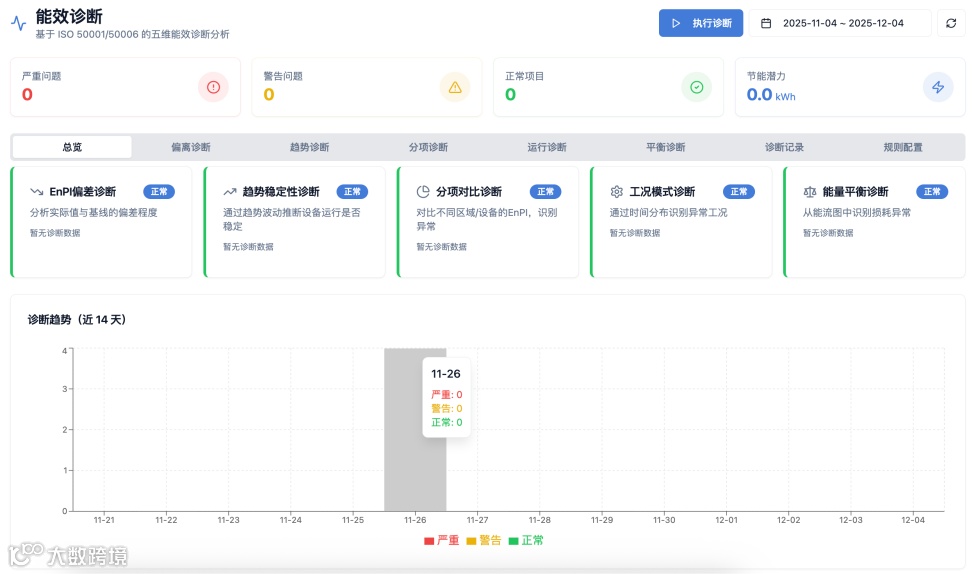Select the 运行诊断 tab

pos(547,147)
